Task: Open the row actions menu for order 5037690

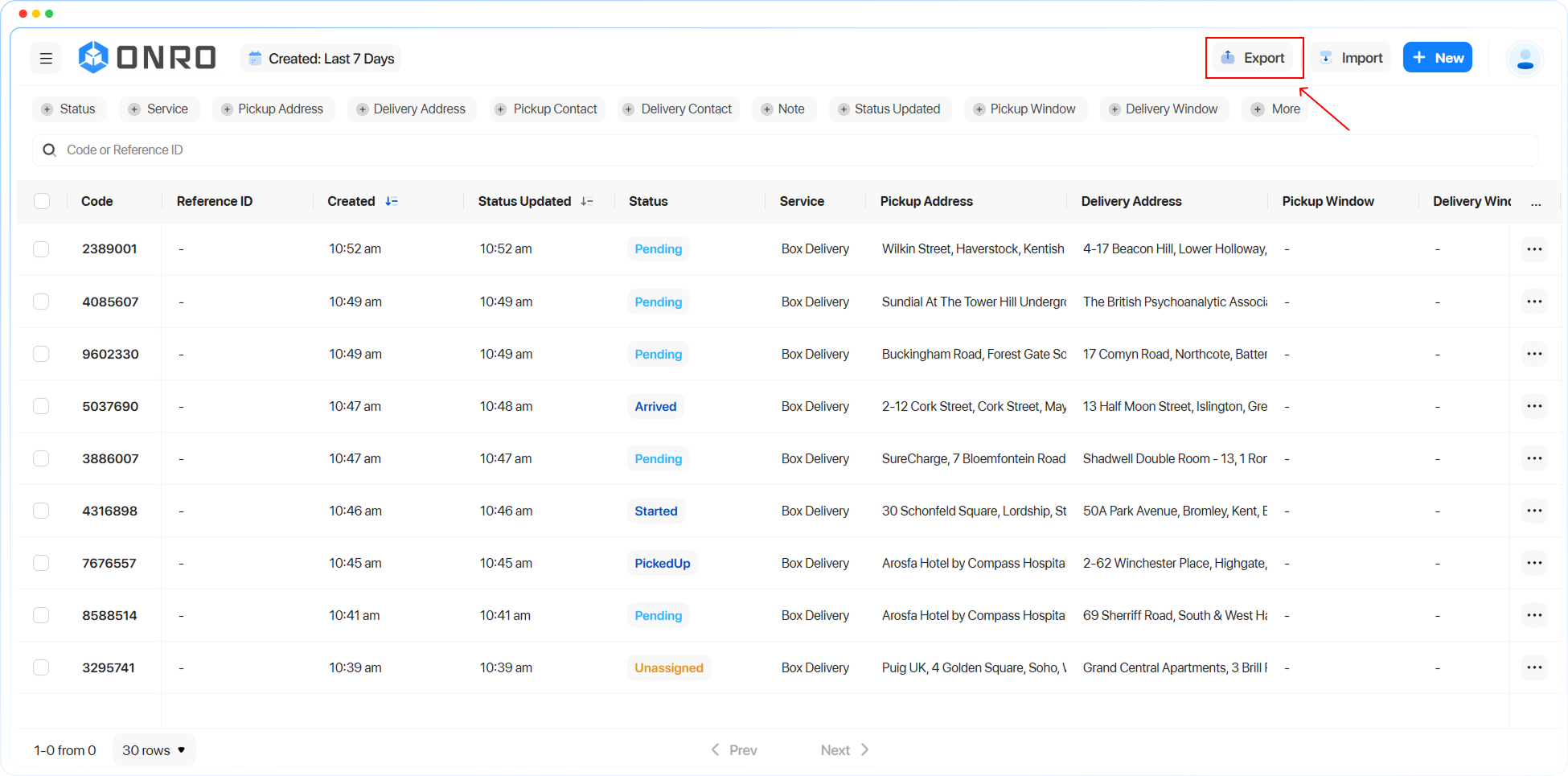Action: [1534, 406]
